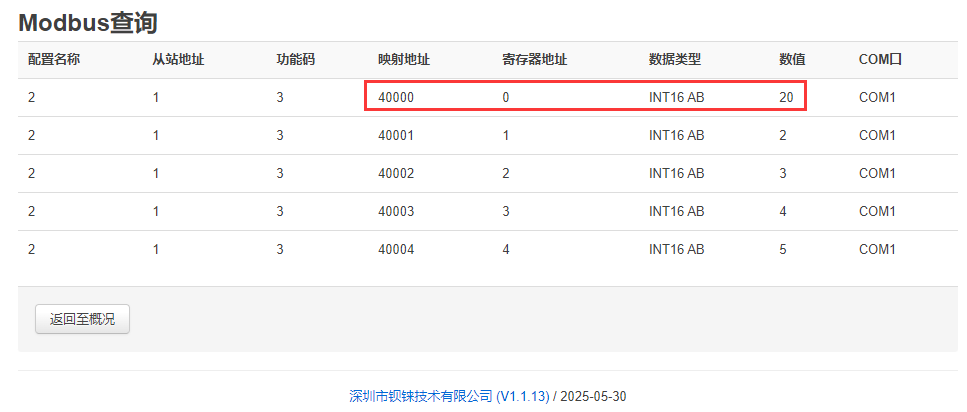Click the 数值 cell in the 40003 row
The image size is (967, 412).
783,212
